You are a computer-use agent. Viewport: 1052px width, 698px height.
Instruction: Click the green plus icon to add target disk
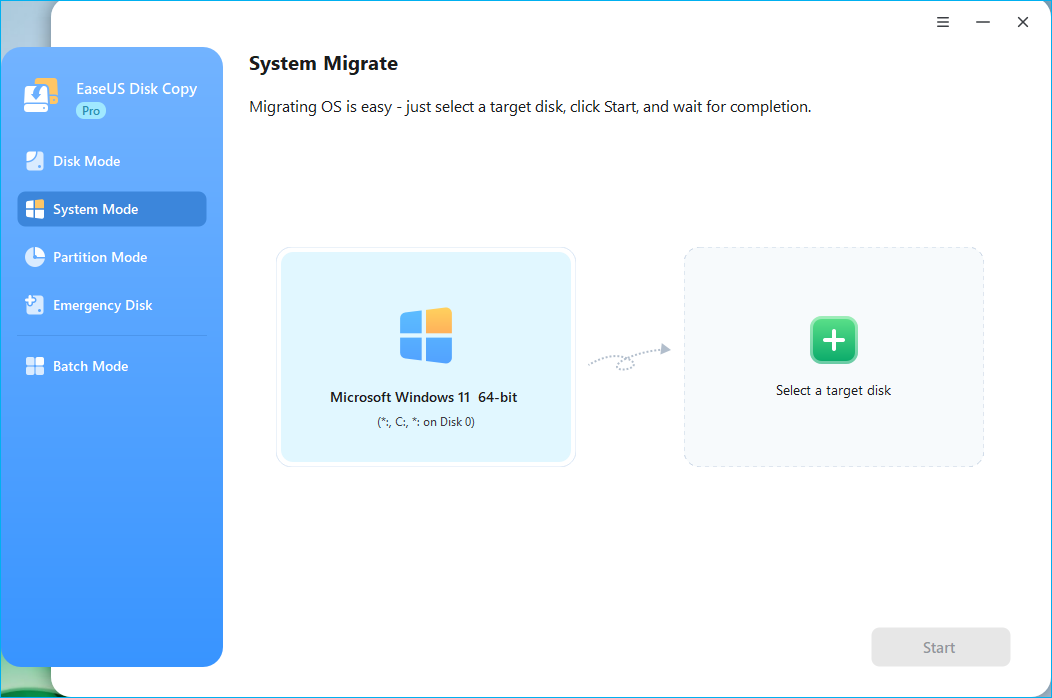[x=833, y=340]
